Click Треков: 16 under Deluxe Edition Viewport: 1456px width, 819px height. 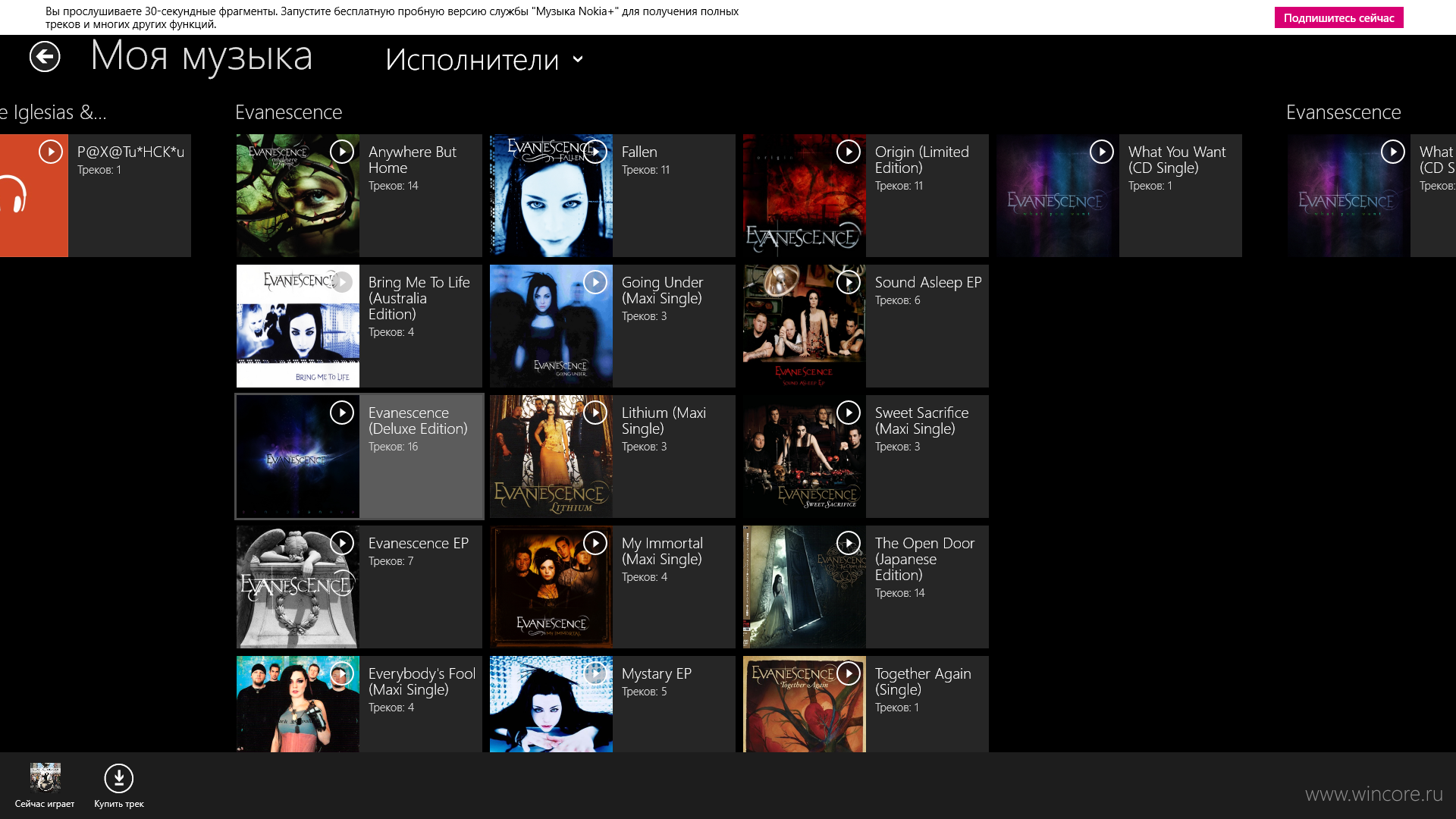pyautogui.click(x=394, y=447)
